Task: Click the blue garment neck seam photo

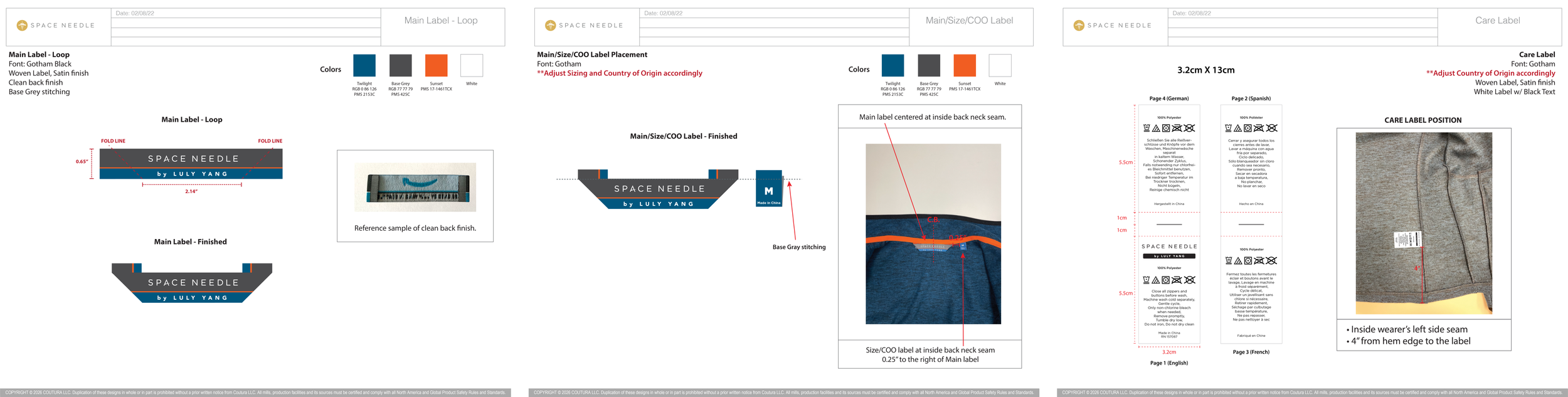Action: tap(933, 234)
